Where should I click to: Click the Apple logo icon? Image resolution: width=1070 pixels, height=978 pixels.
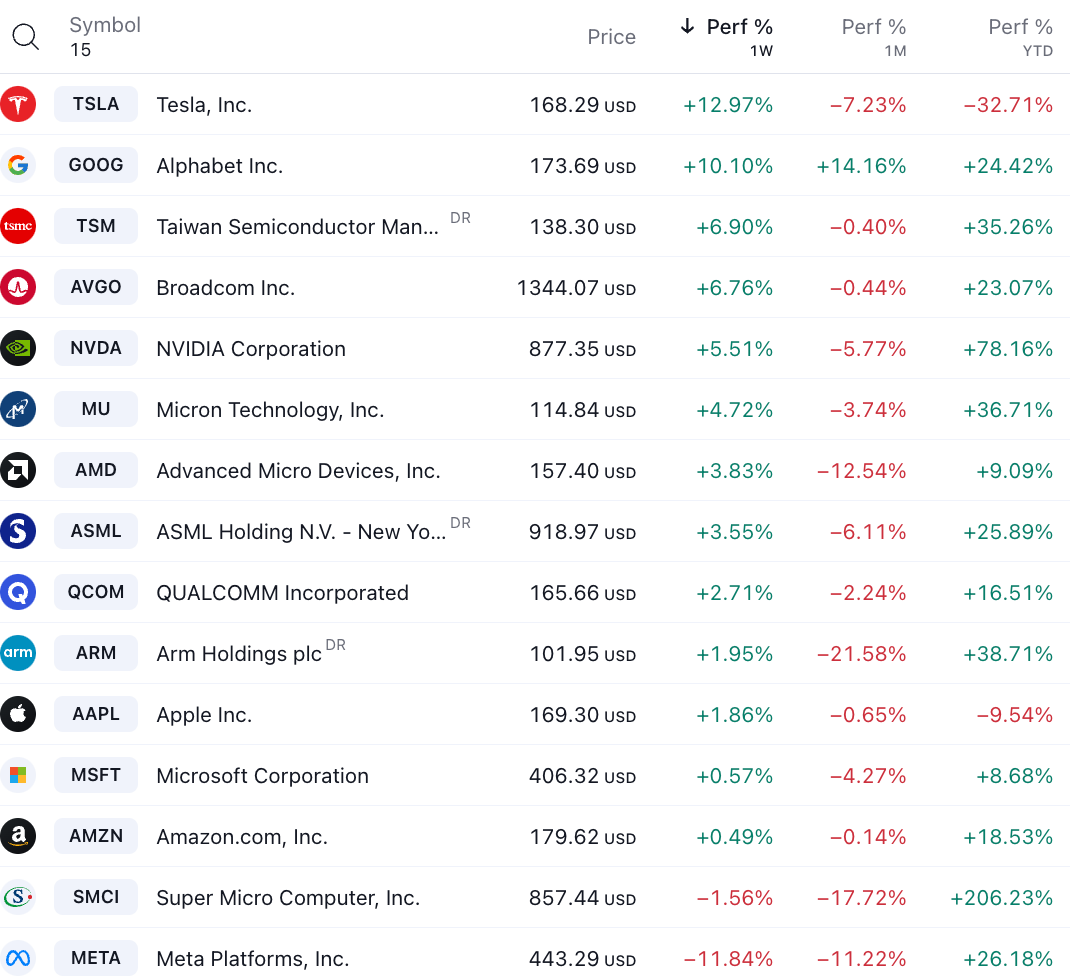(19, 714)
